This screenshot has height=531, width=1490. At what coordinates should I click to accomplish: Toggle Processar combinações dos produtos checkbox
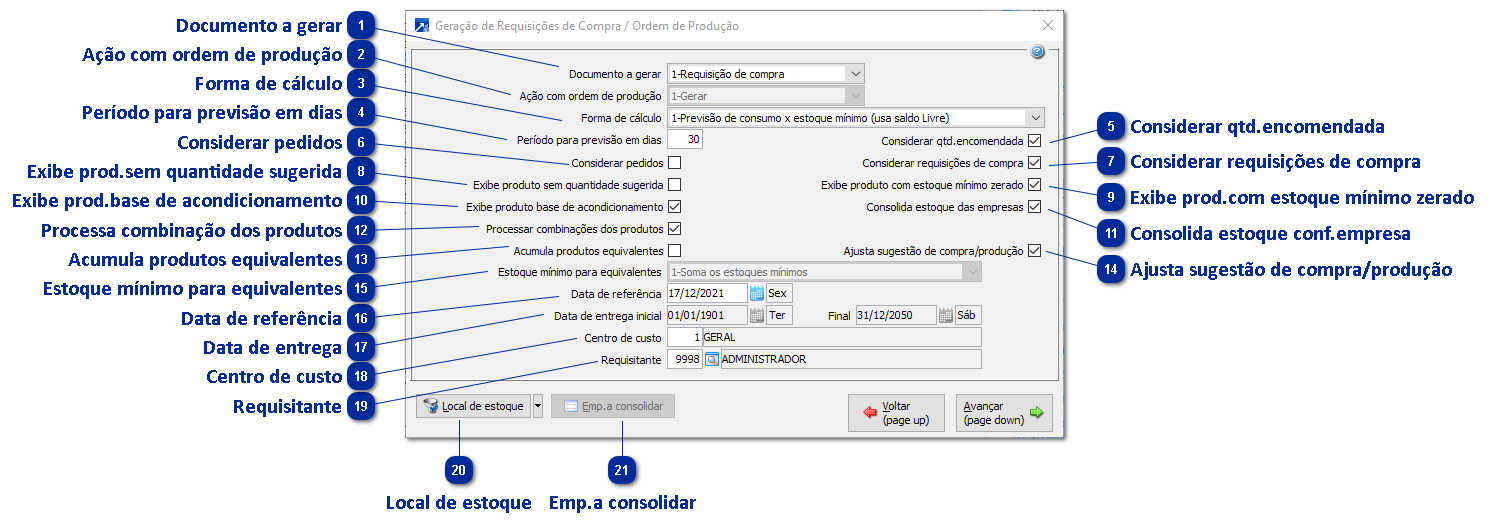point(675,229)
